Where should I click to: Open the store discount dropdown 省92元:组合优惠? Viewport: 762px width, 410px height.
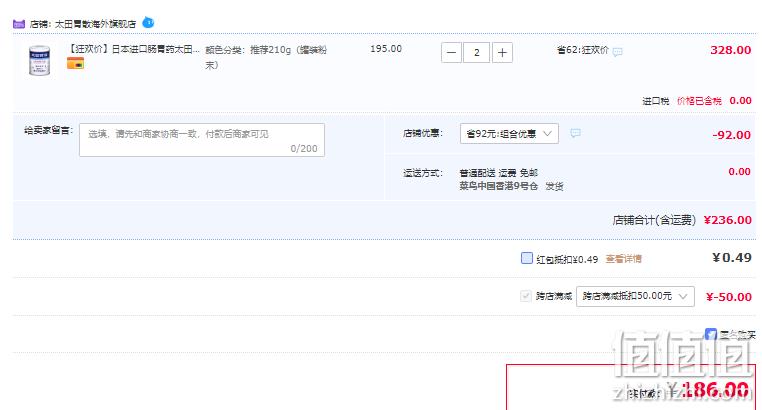click(x=509, y=134)
